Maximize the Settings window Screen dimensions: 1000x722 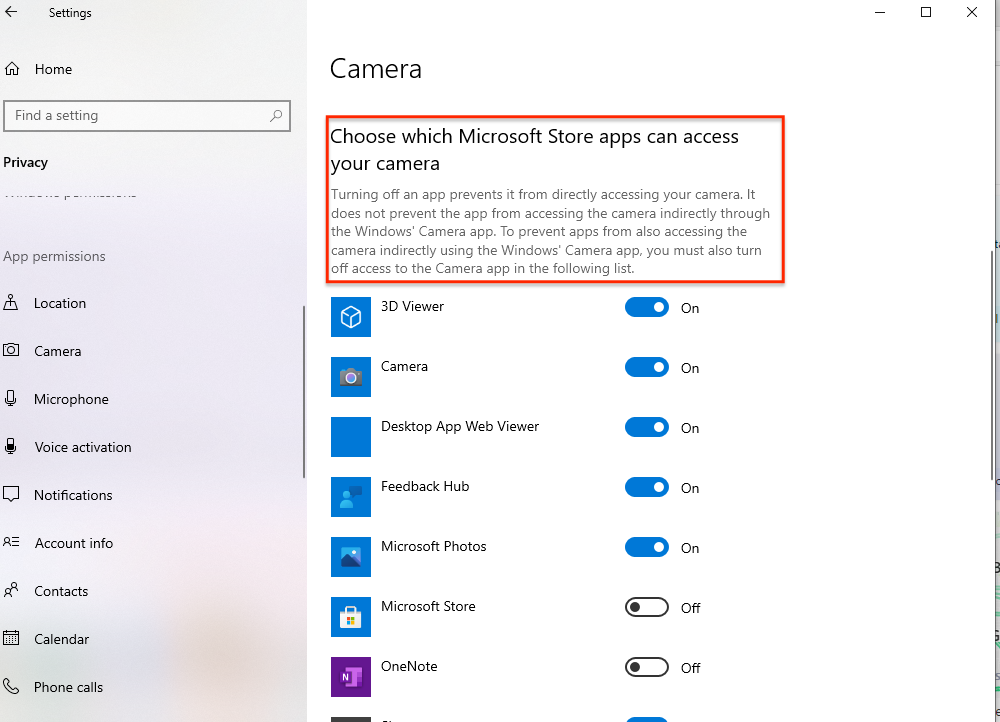[926, 12]
